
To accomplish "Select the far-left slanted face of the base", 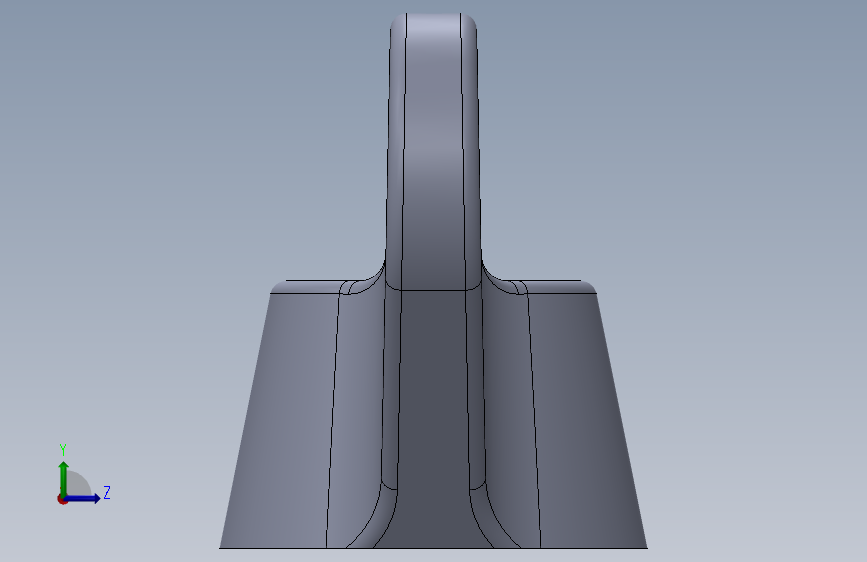I will coord(280,420).
